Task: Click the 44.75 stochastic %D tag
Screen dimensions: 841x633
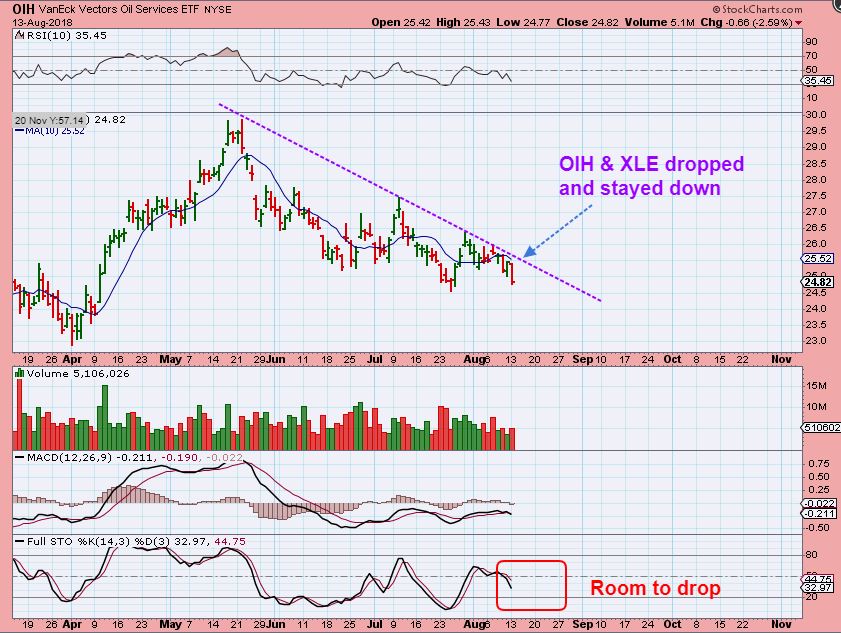Action: tap(818, 579)
